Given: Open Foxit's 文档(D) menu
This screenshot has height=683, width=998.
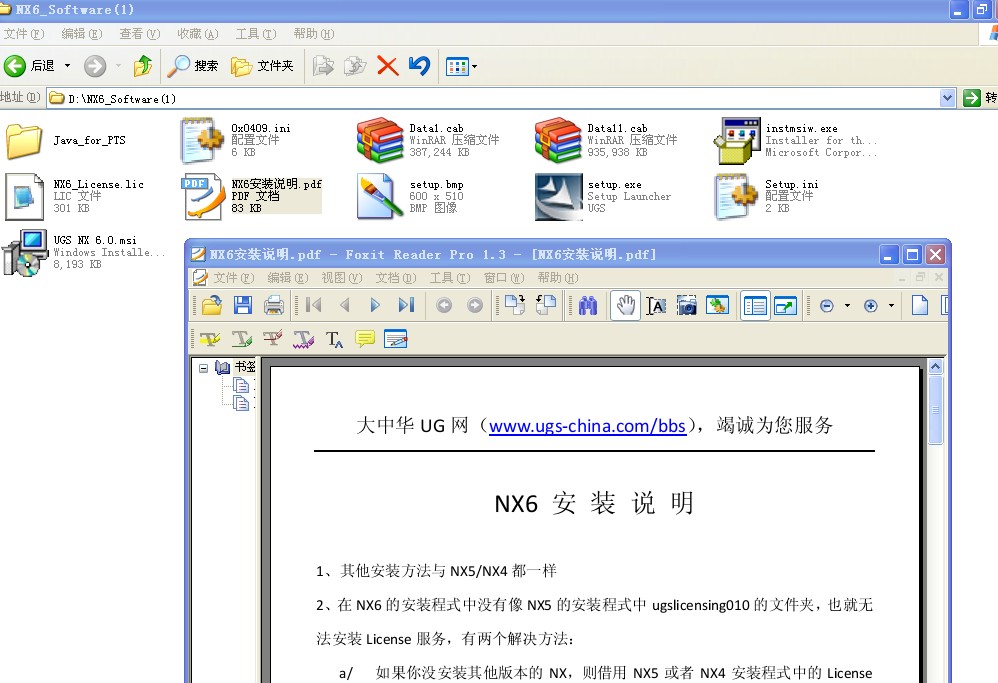Looking at the screenshot, I should pyautogui.click(x=396, y=278).
